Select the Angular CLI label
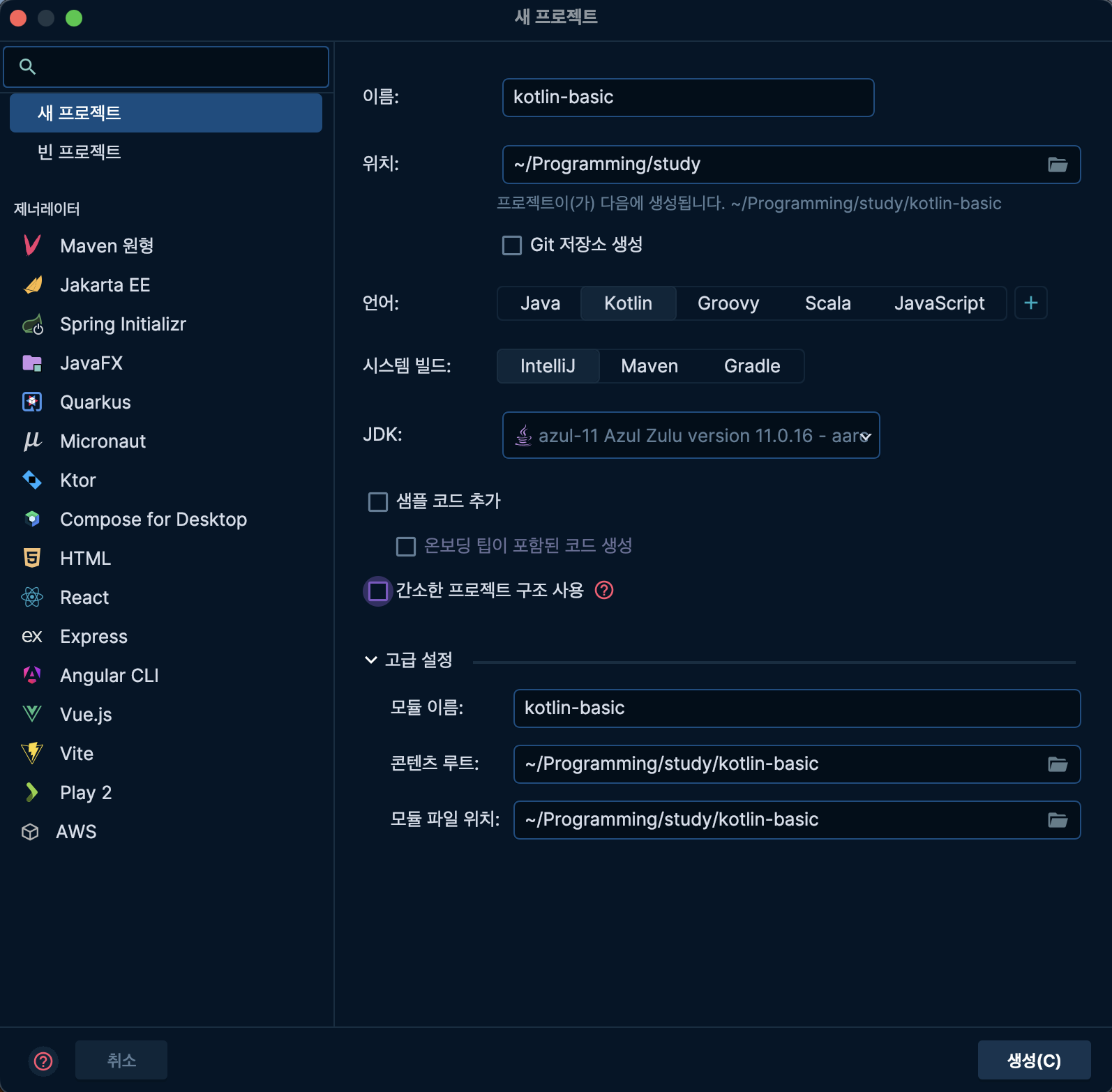1112x1092 pixels. [109, 676]
